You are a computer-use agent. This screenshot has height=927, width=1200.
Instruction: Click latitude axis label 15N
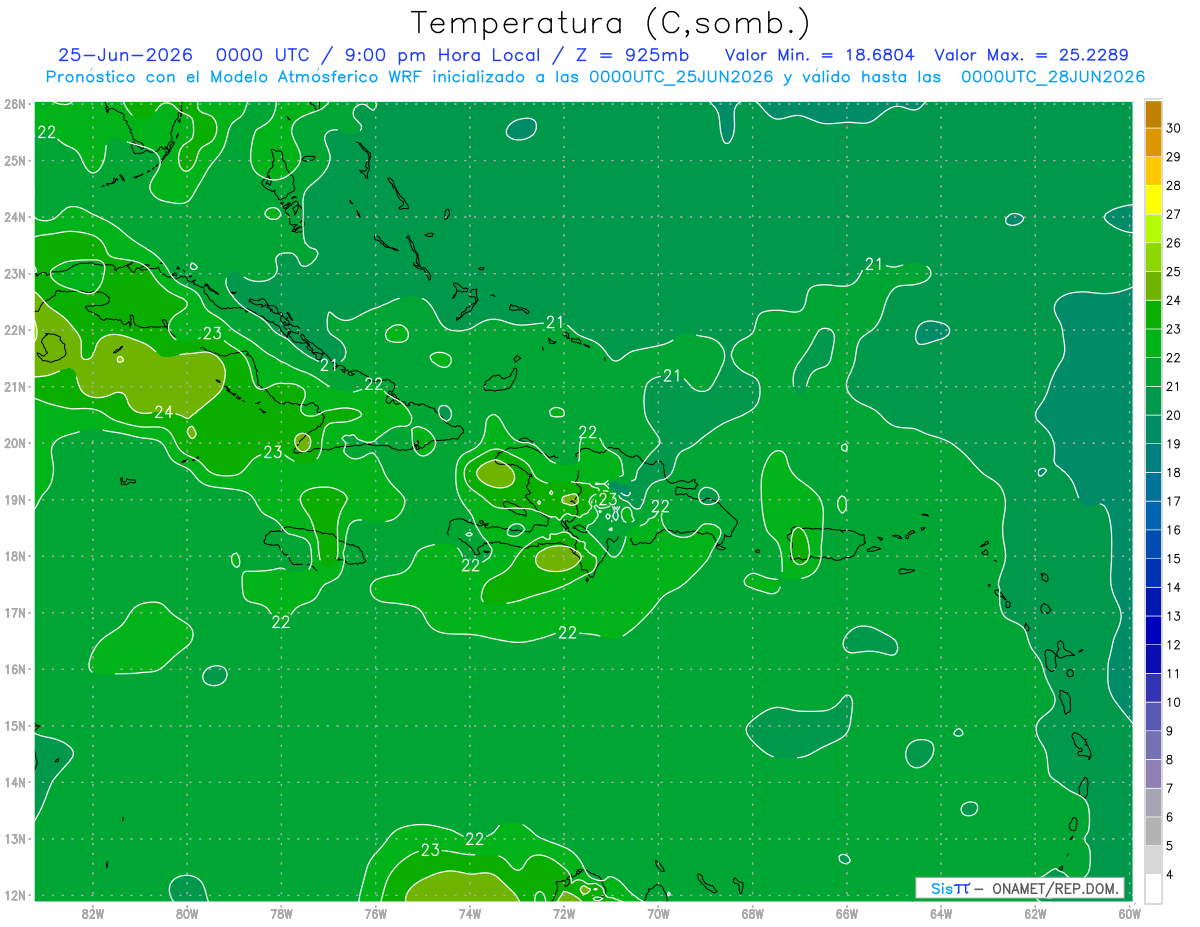14,726
